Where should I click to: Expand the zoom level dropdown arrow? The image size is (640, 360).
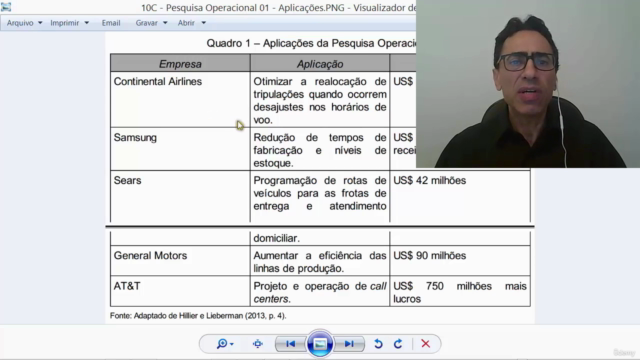click(x=232, y=344)
